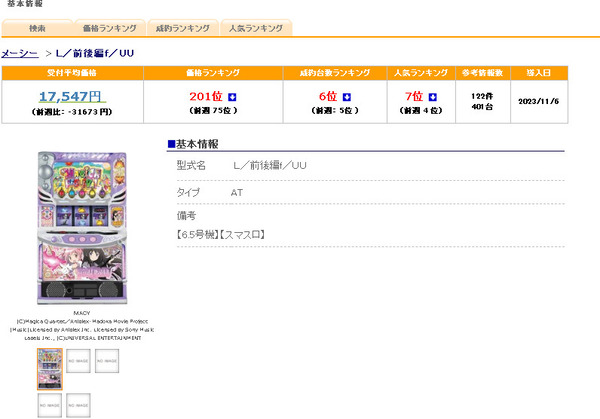Click the 受付平均価格 column header
600x419 pixels.
tap(72, 73)
